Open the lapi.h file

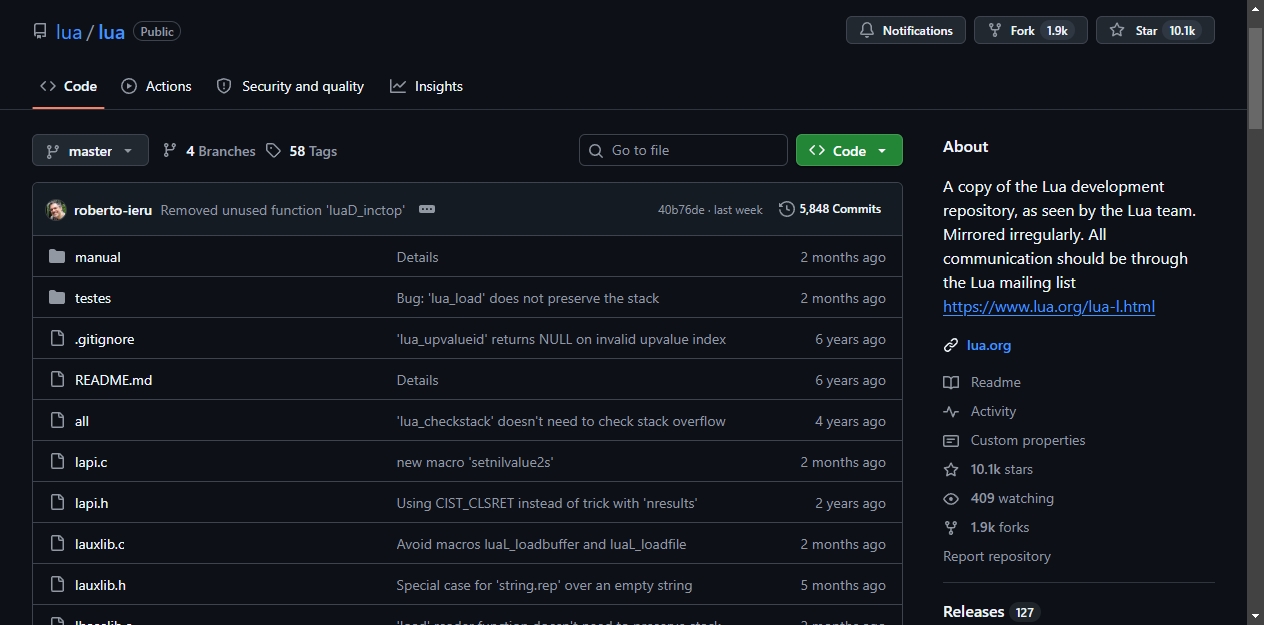tap(92, 503)
